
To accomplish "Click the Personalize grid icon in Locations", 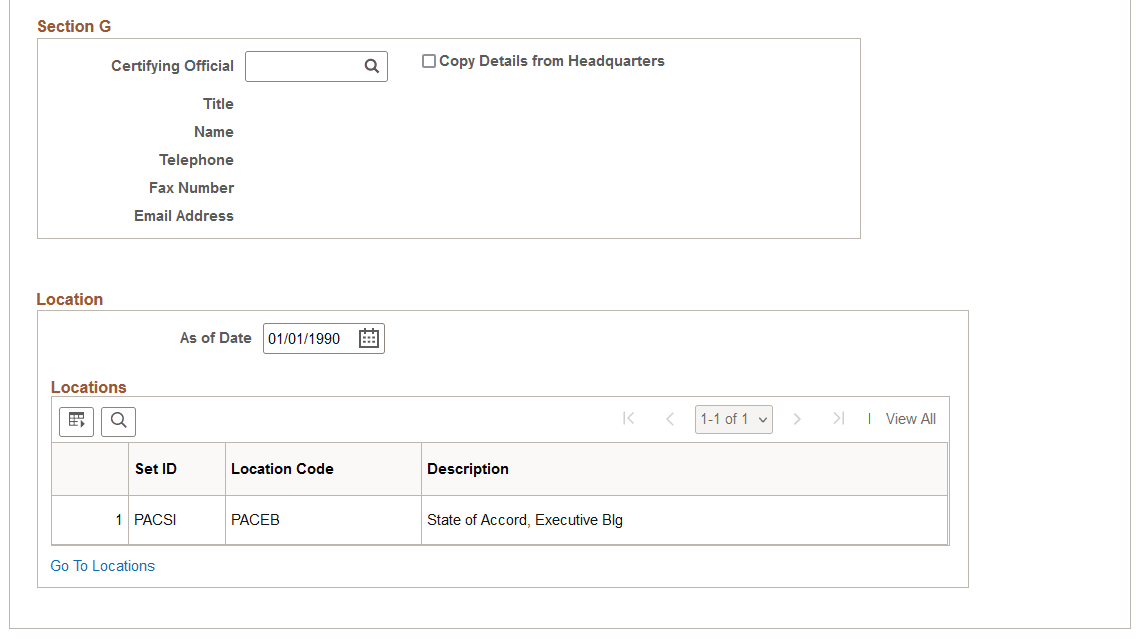I will tap(76, 421).
